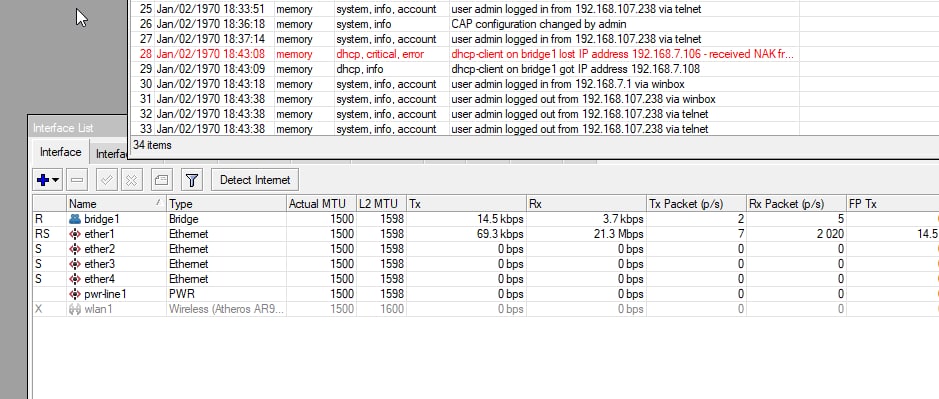
Task: Select the bridge1 interface name
Action: (x=102, y=219)
